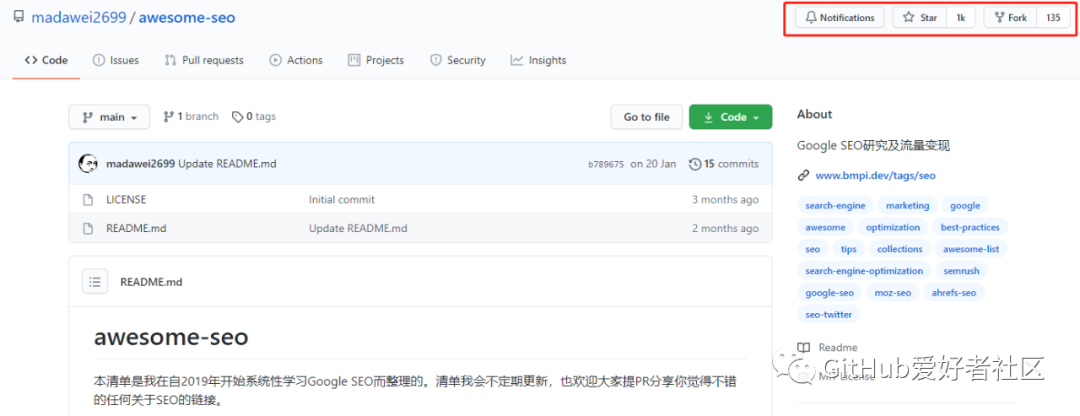Select the google topic tag
The image size is (1080, 416).
[x=965, y=205]
